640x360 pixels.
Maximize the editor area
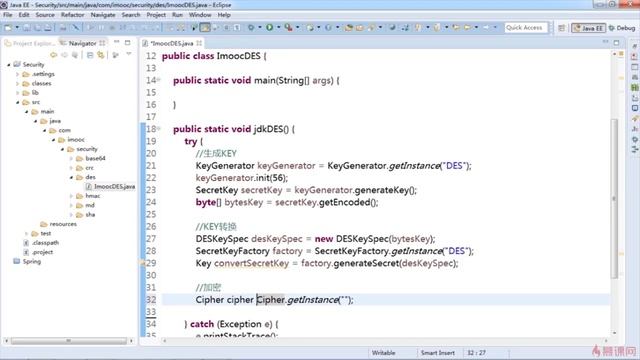[616, 42]
